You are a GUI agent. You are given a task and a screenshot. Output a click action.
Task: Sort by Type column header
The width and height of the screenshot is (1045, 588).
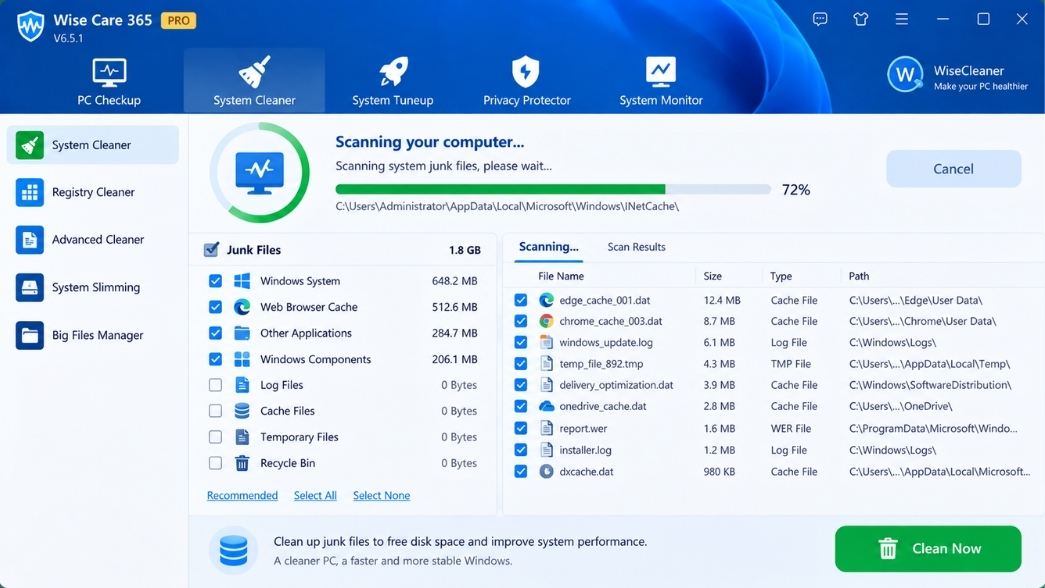click(x=780, y=276)
